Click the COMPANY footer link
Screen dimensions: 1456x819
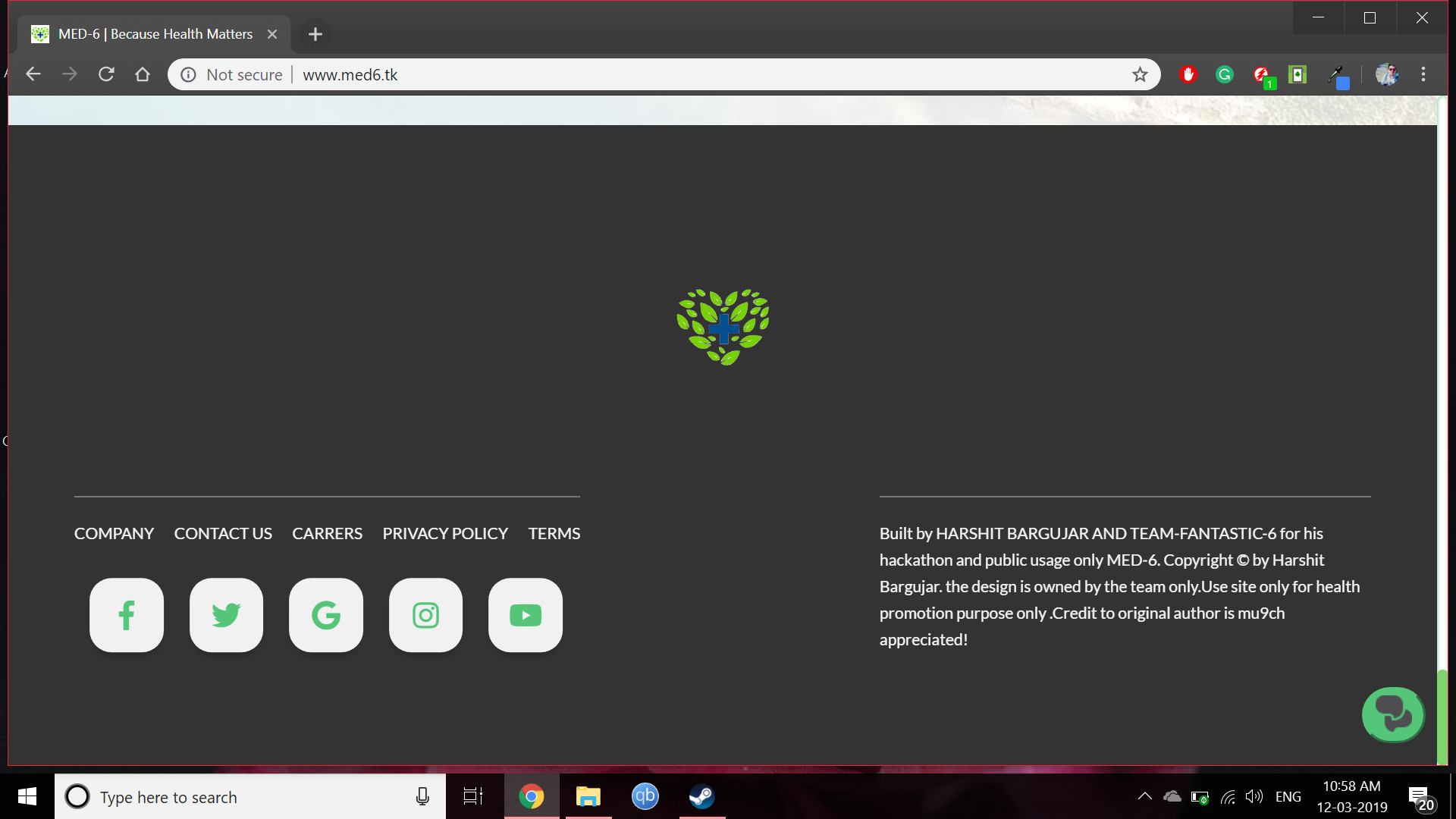point(114,534)
